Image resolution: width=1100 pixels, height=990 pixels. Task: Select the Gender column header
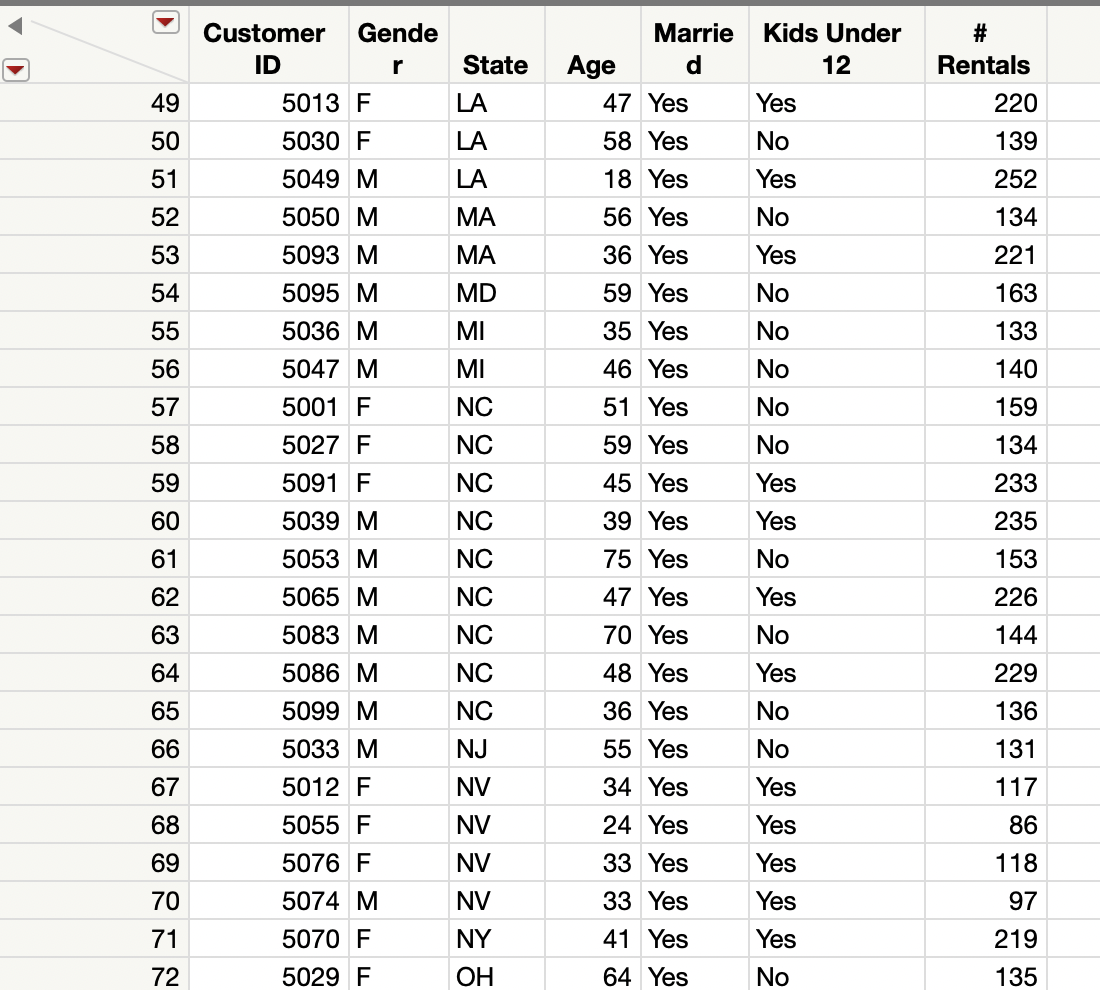(x=397, y=45)
